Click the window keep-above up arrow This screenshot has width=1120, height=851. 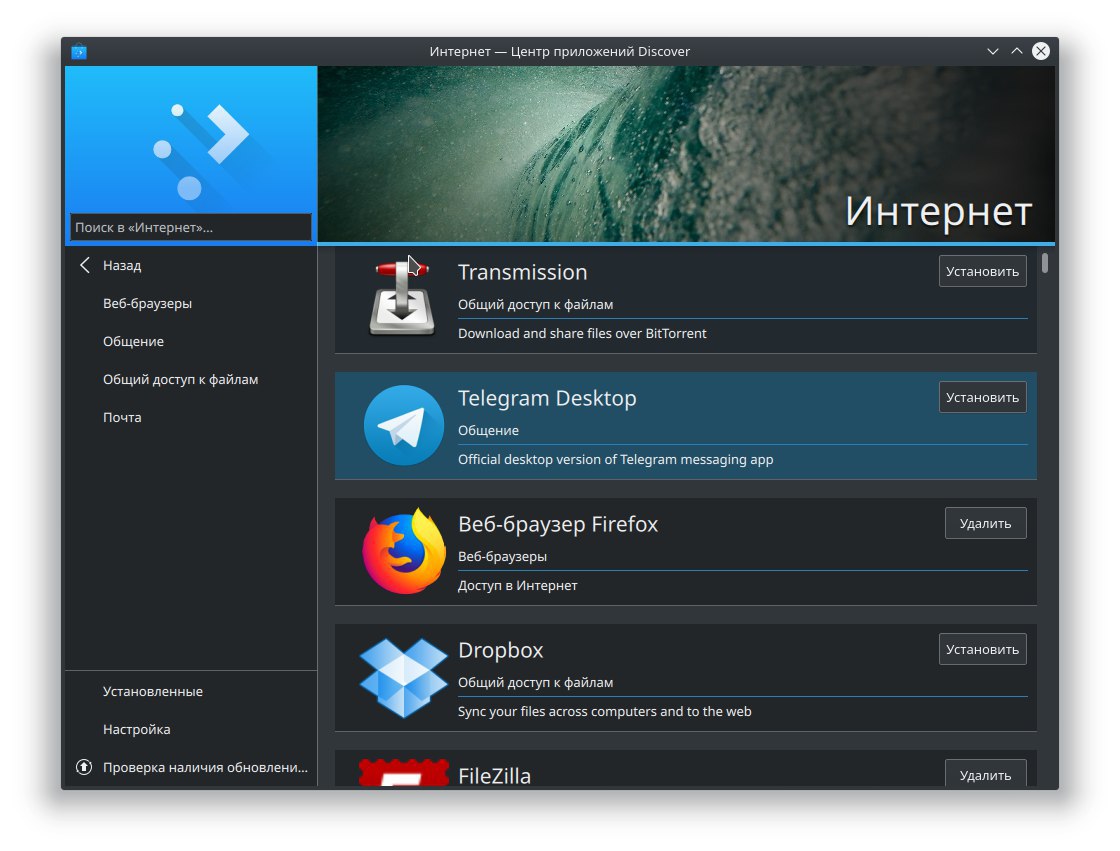1016,51
